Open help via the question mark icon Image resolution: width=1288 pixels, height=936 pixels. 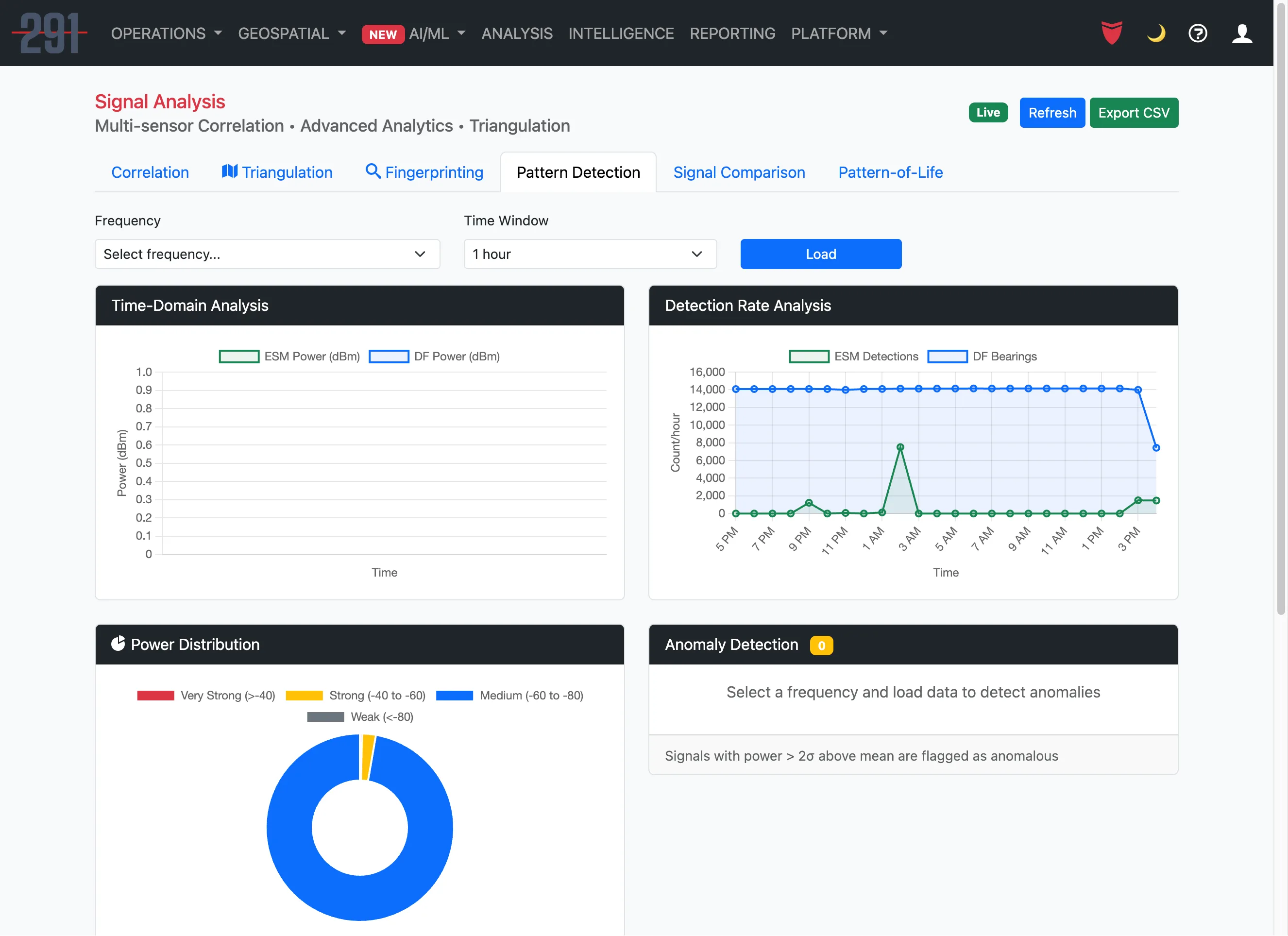pyautogui.click(x=1198, y=33)
